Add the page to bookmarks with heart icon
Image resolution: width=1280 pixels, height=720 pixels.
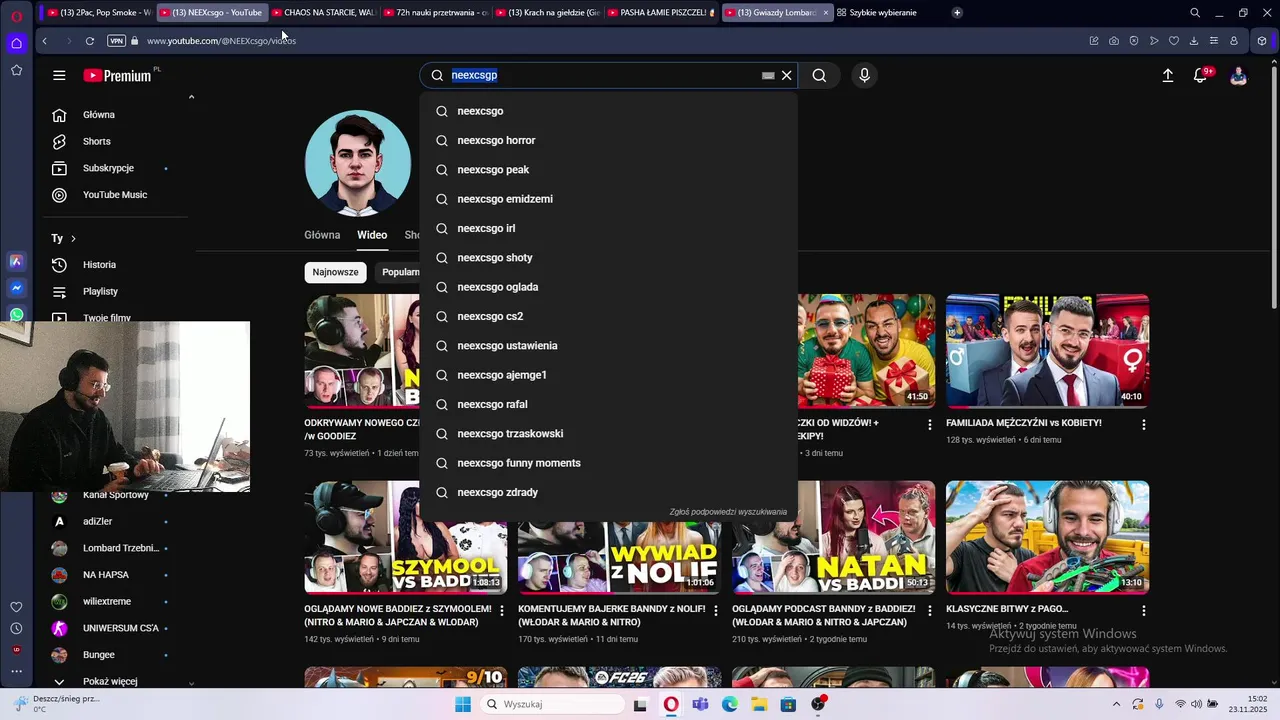(x=1174, y=41)
